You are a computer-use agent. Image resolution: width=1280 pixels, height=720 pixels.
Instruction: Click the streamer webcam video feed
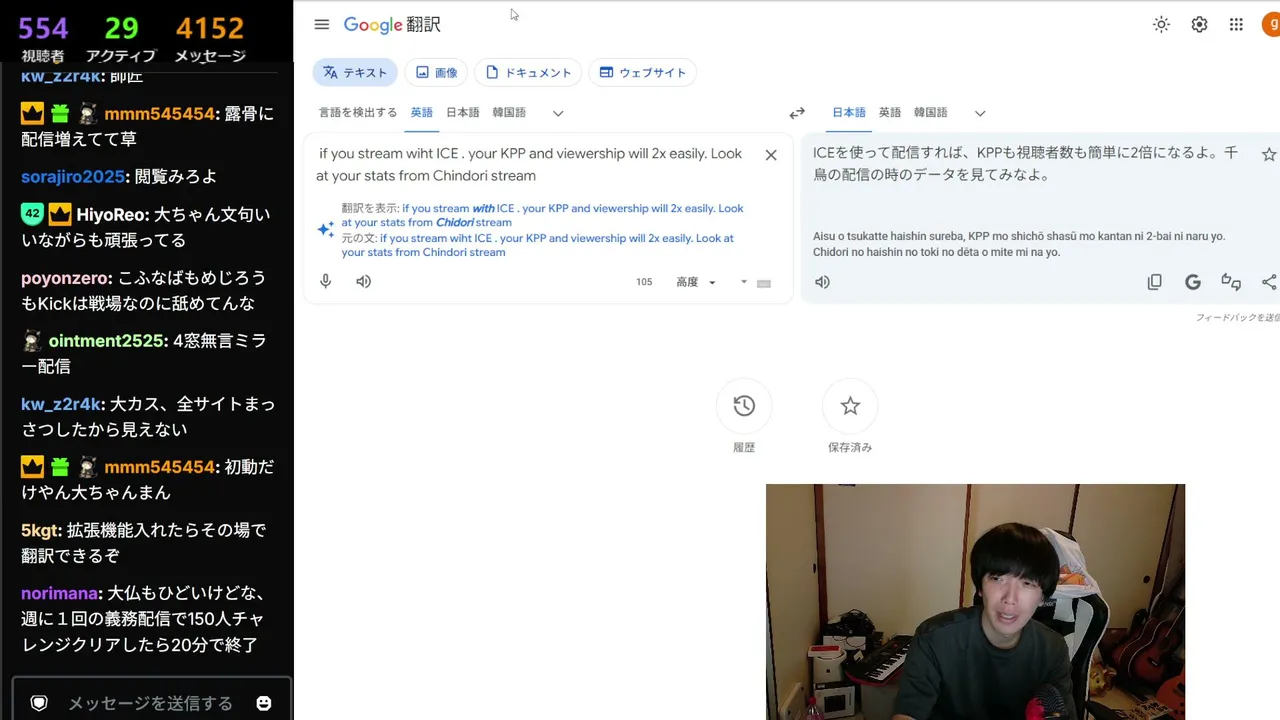click(x=975, y=602)
